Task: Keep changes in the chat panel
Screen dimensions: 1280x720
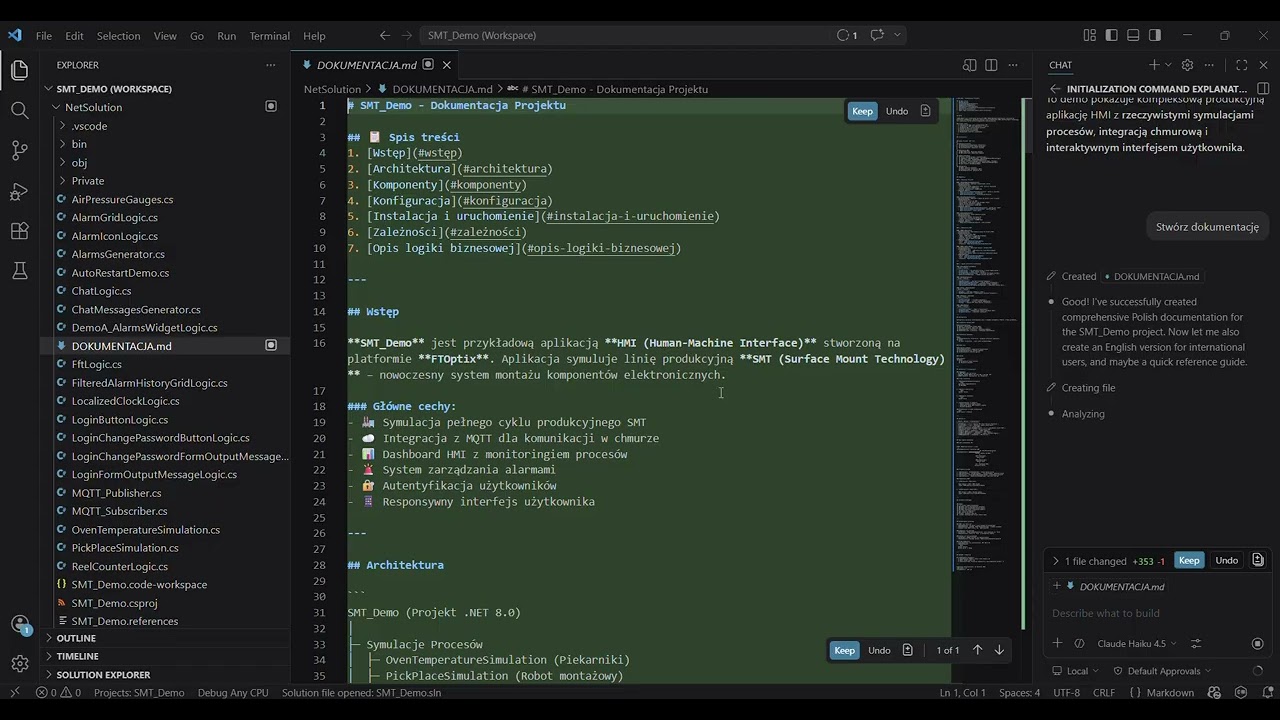Action: click(1189, 561)
